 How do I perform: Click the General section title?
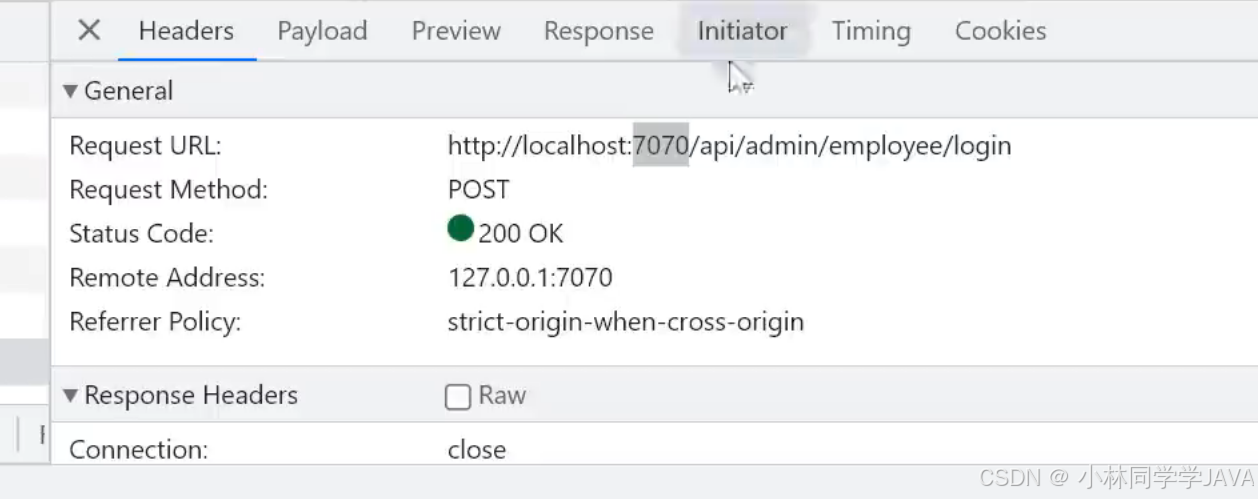tap(128, 91)
